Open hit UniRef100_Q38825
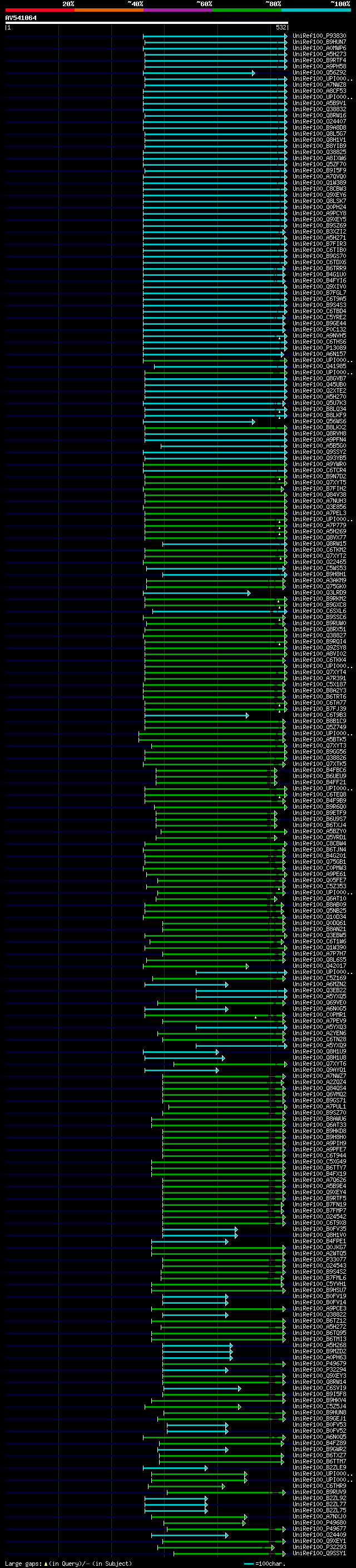356x1568 pixels. coord(319,152)
